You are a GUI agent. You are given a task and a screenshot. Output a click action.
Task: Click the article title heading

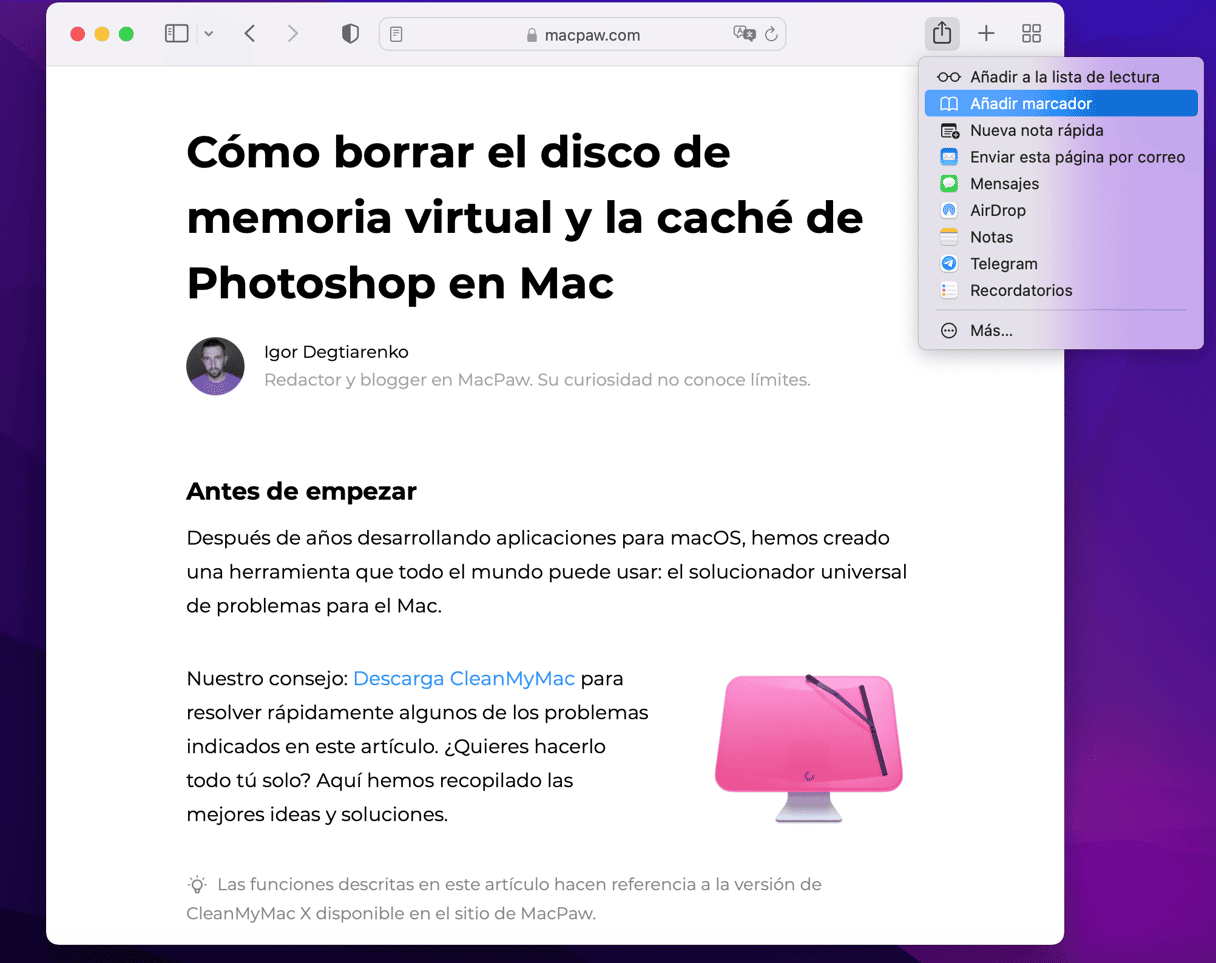pyautogui.click(x=524, y=217)
